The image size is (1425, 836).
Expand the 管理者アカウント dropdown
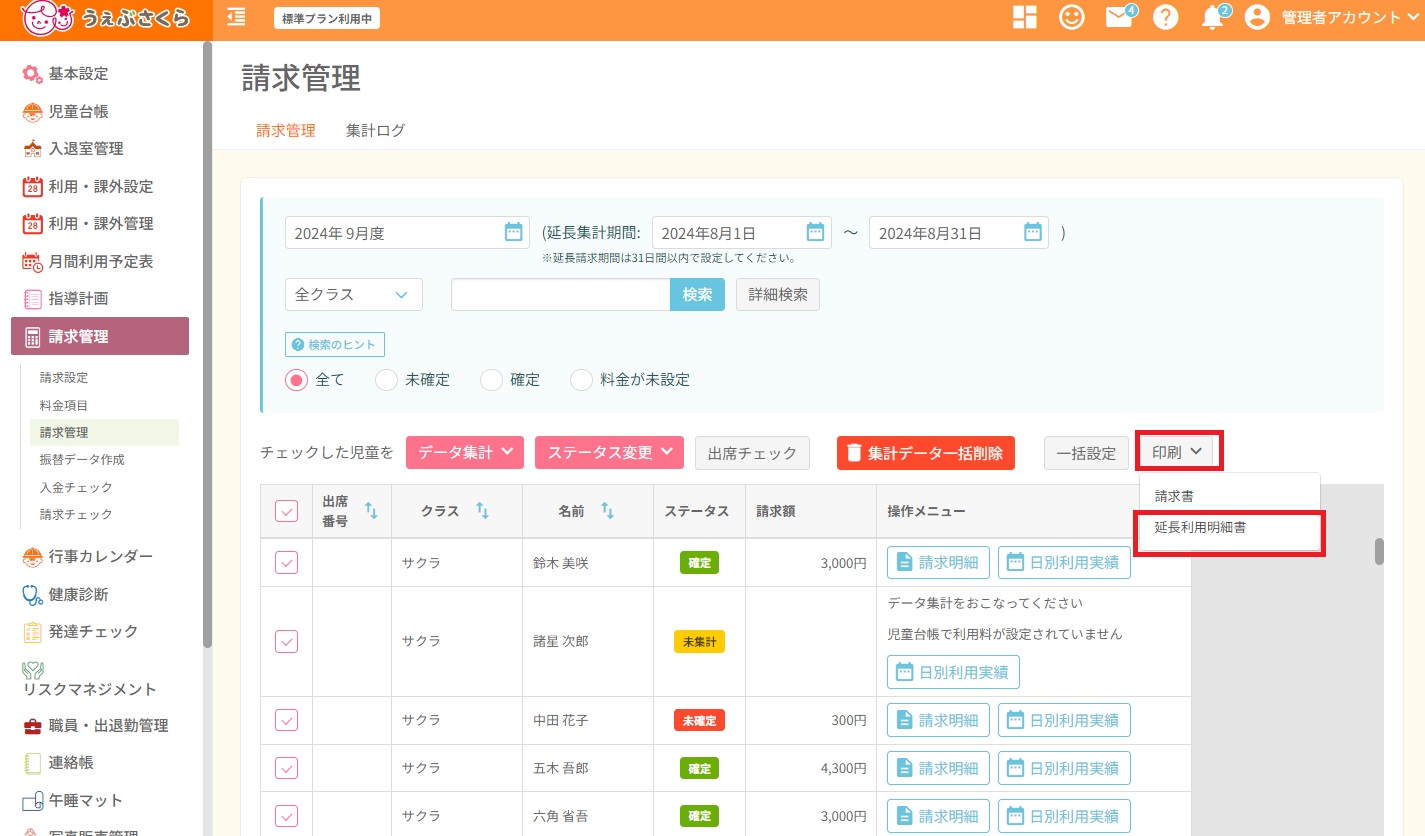(x=1350, y=17)
